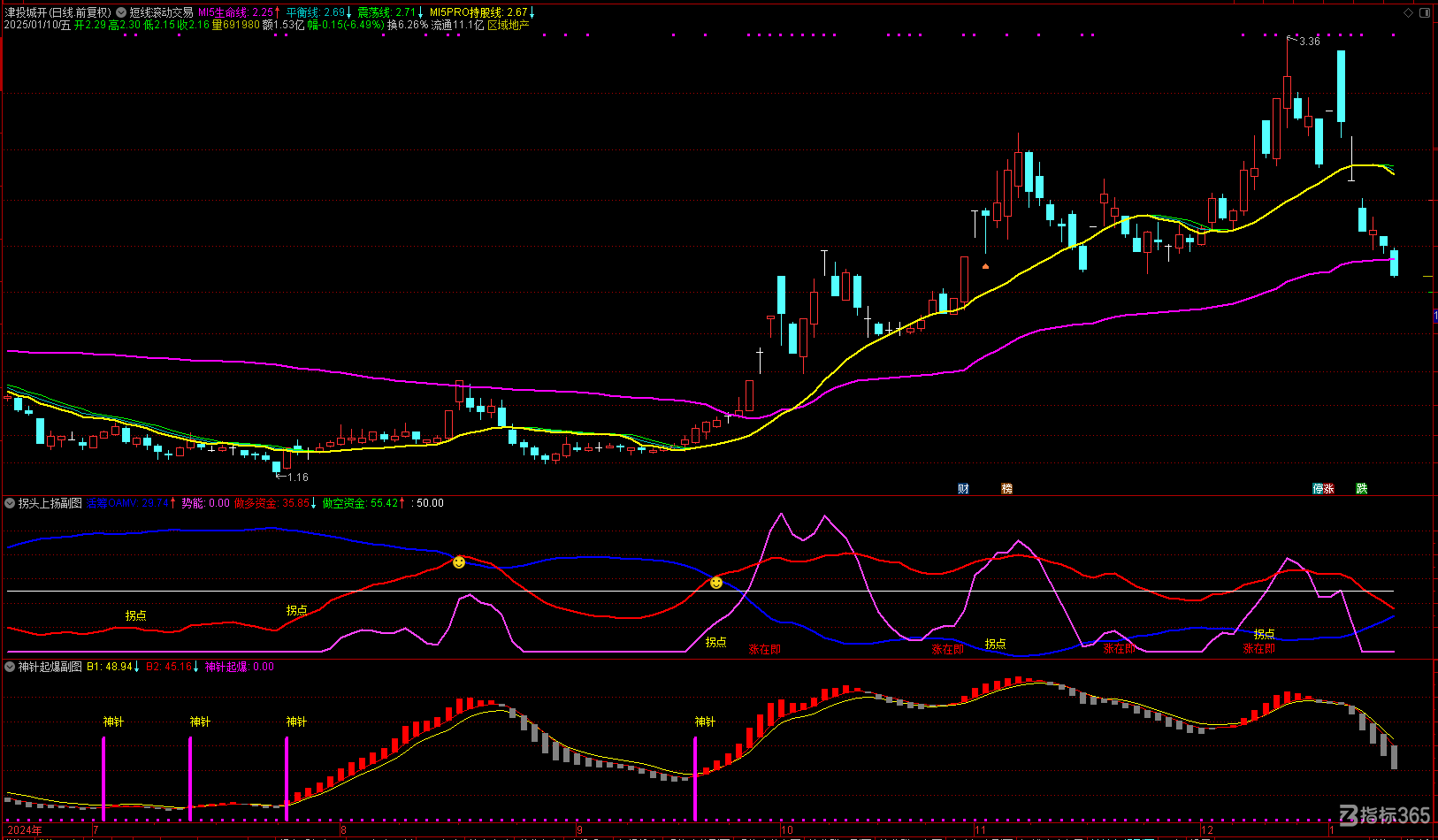Click the 短线滚动交易 indicator name
This screenshot has width=1438, height=840.
point(161,12)
